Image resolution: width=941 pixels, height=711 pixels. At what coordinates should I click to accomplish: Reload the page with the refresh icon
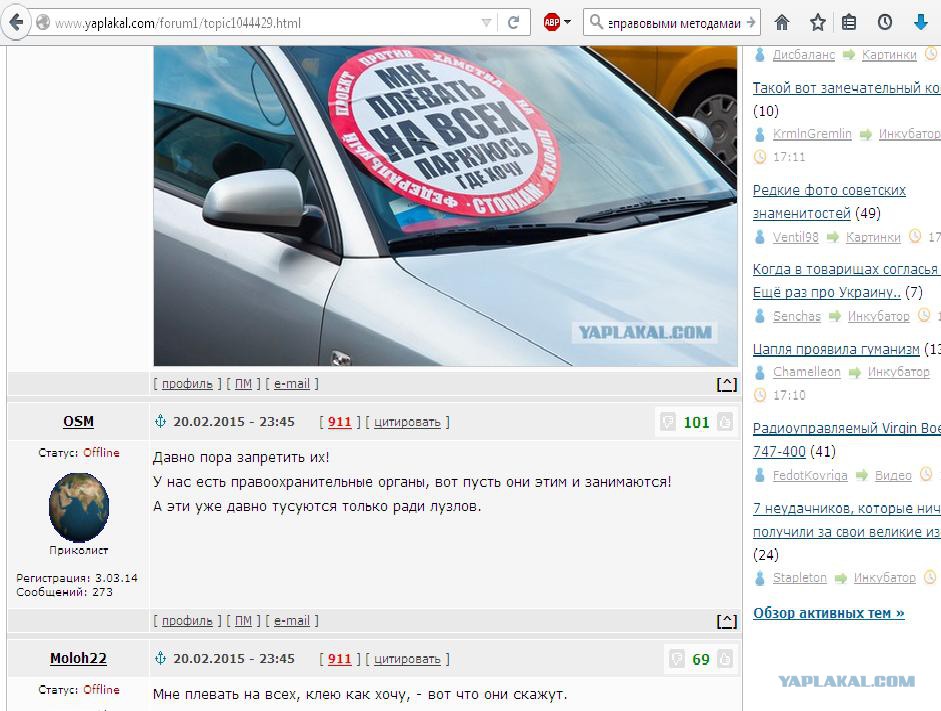tap(514, 23)
